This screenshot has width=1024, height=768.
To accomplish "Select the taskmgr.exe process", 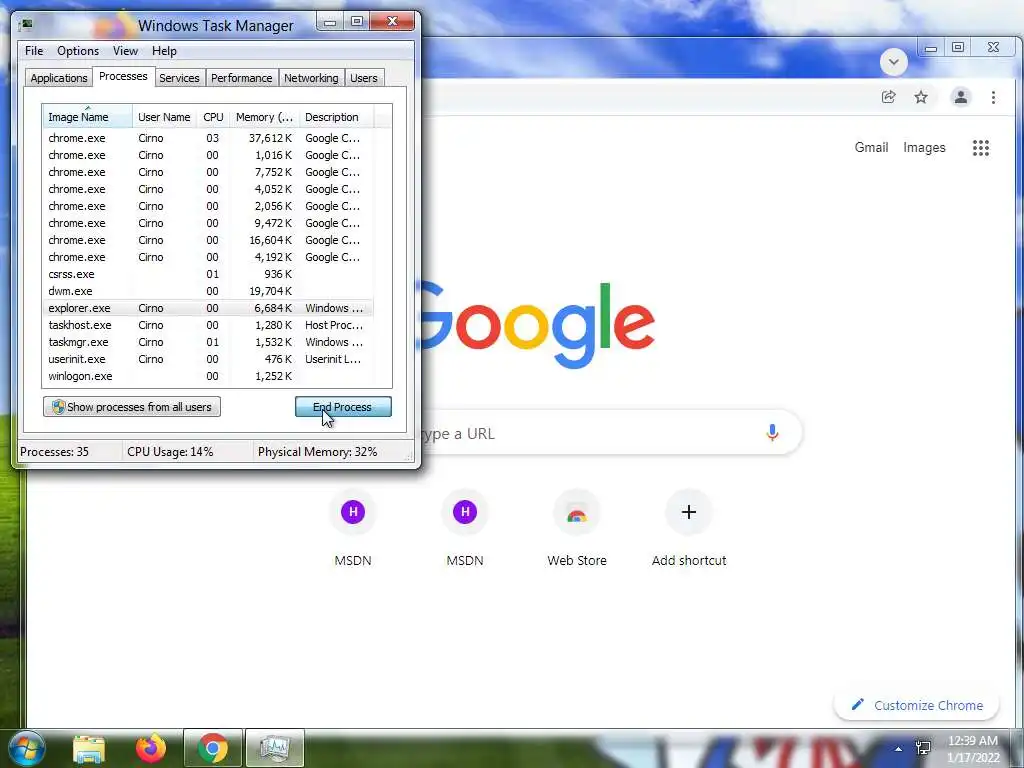I will coord(208,342).
